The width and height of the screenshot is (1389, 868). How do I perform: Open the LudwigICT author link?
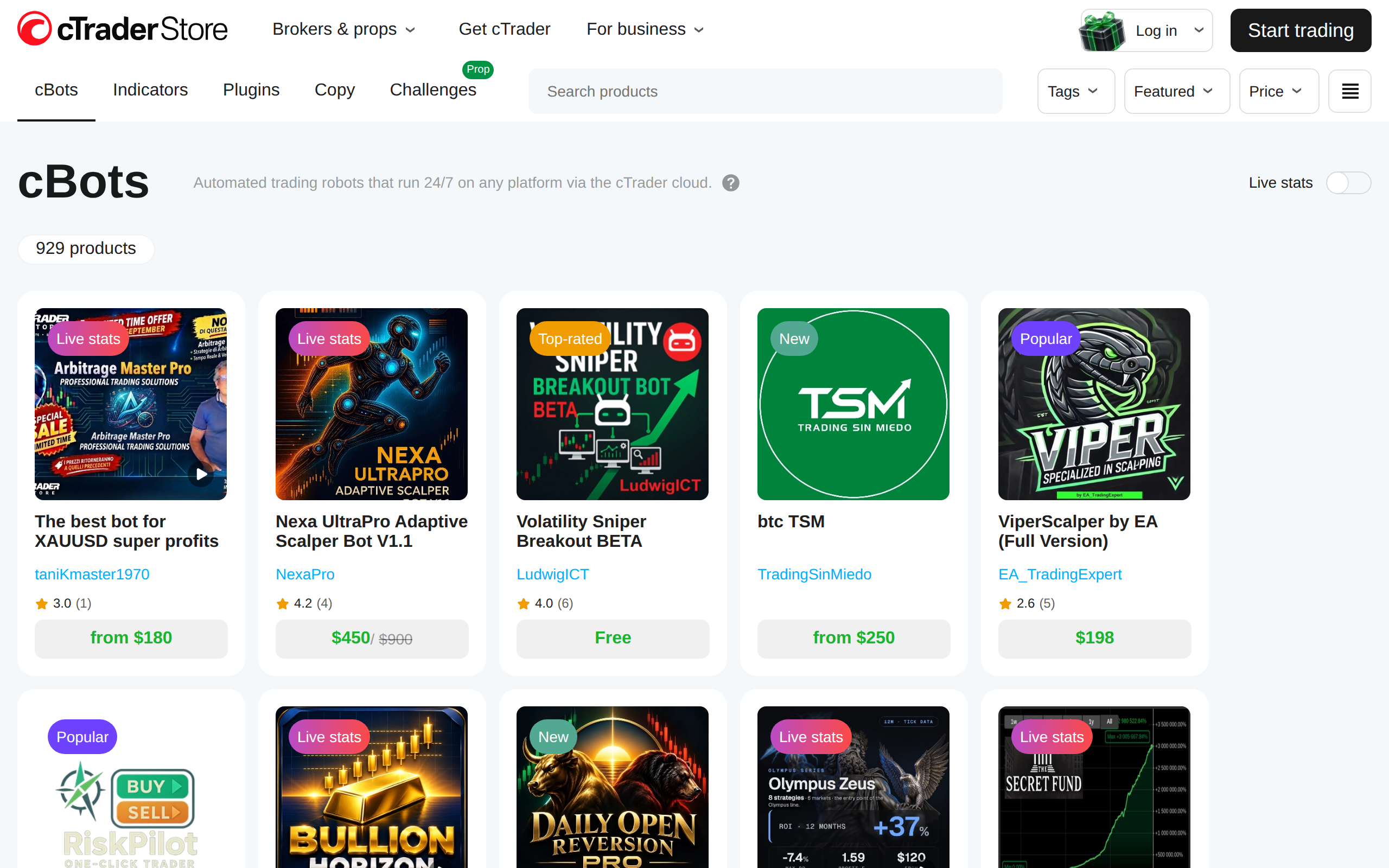pos(553,575)
